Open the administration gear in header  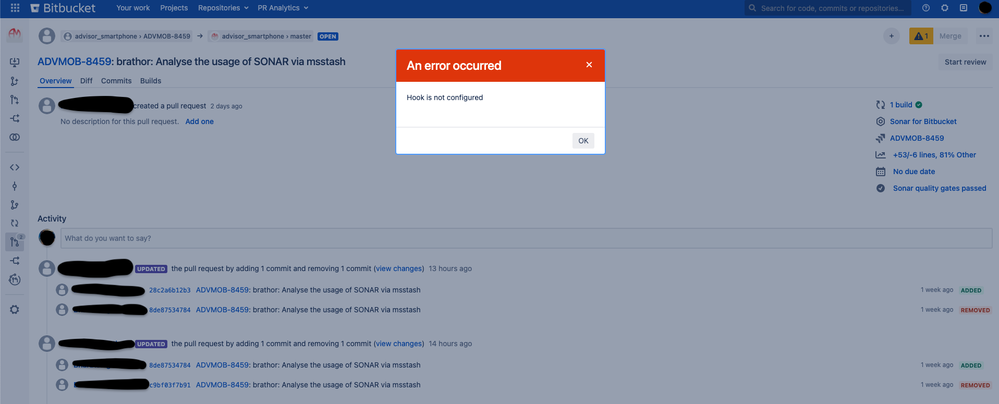click(x=945, y=8)
